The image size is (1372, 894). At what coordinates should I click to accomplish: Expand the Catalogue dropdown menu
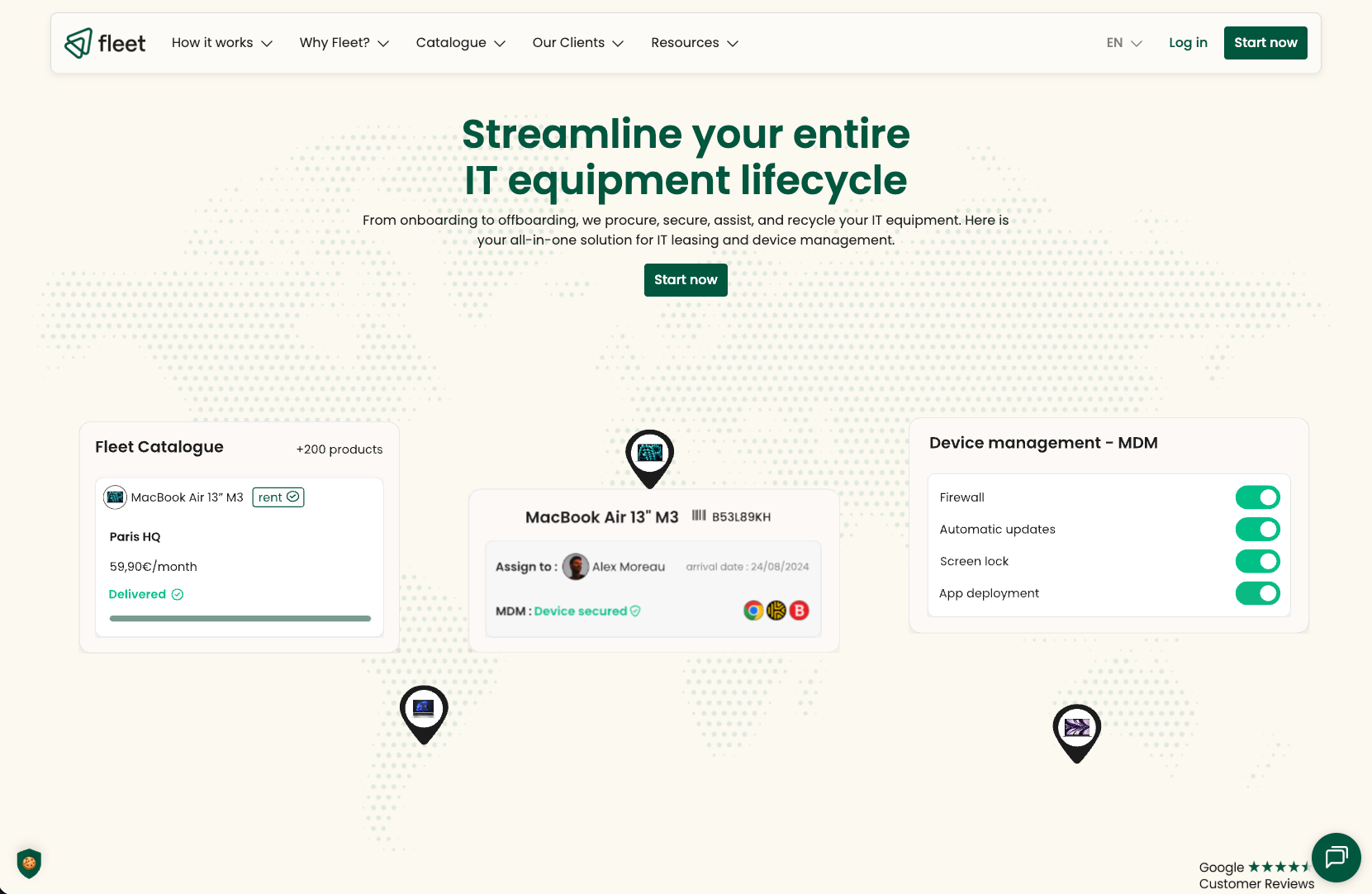460,43
